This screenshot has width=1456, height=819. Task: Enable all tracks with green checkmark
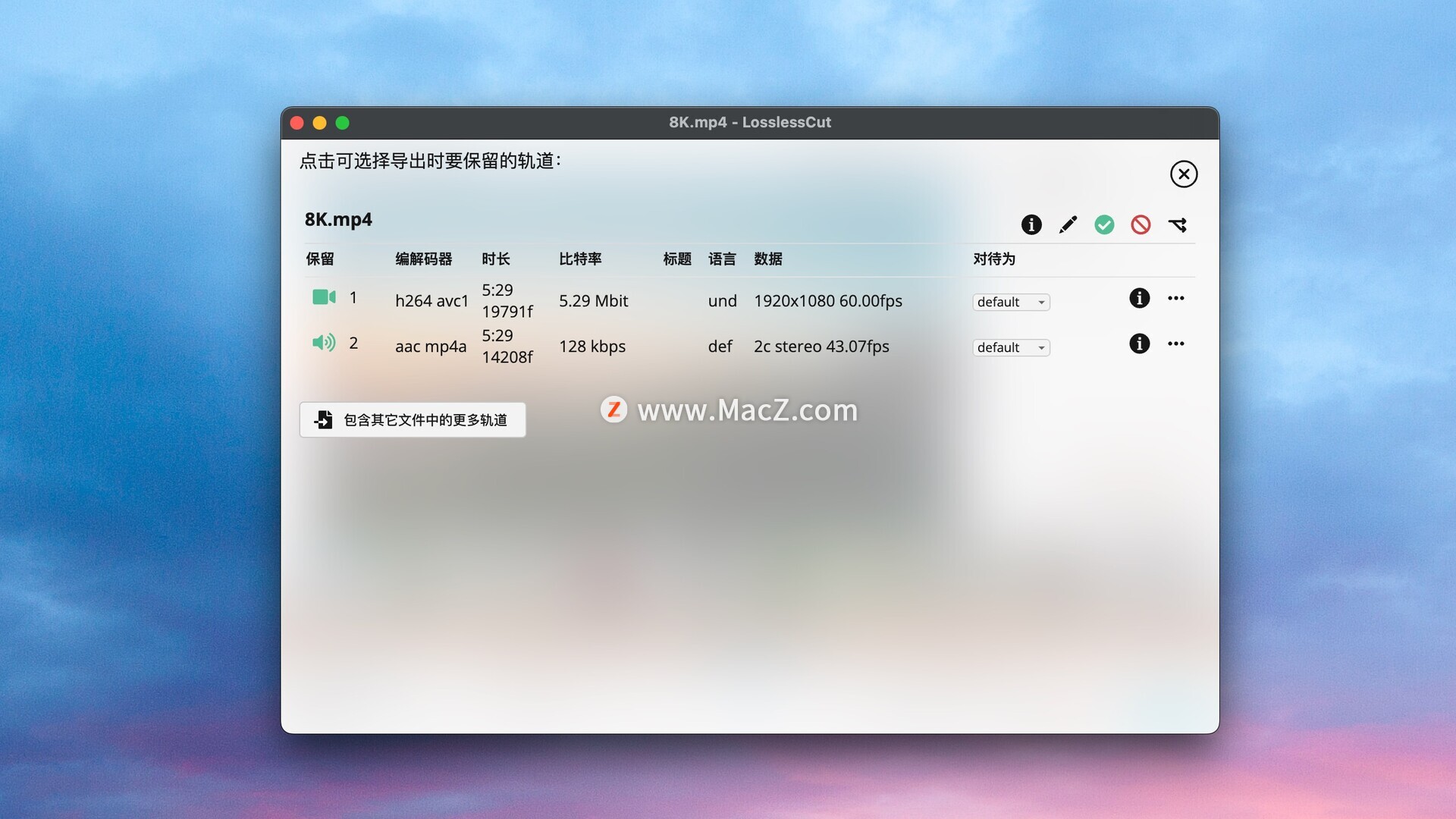[1104, 224]
